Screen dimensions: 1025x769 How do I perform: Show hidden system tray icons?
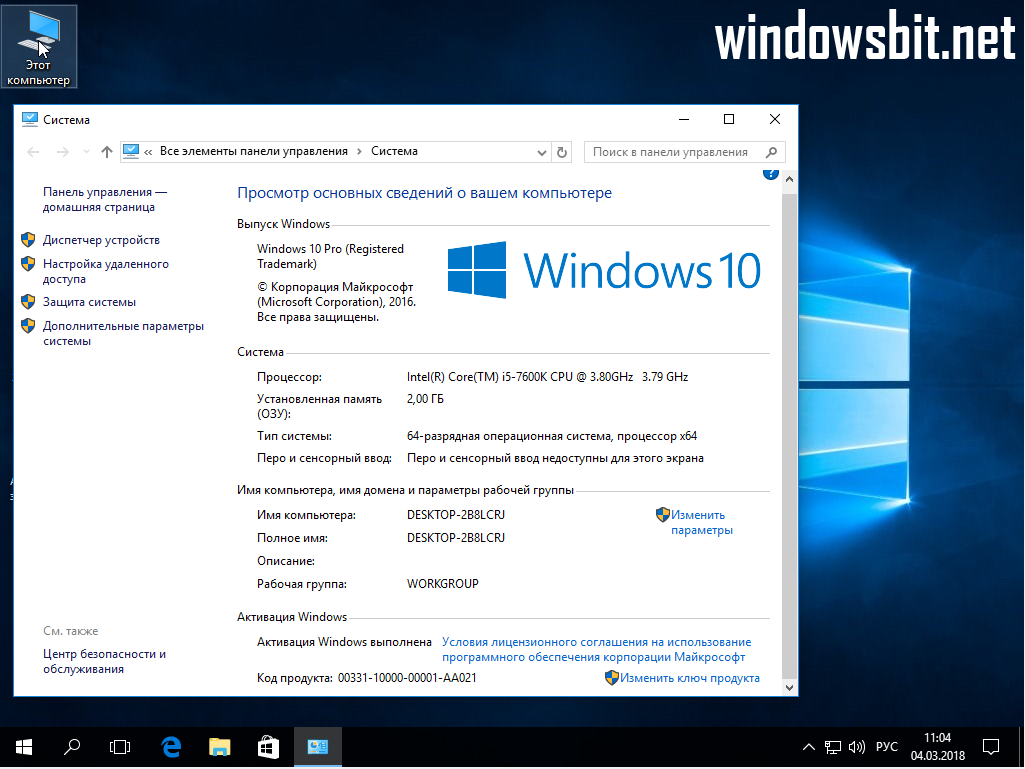point(809,747)
